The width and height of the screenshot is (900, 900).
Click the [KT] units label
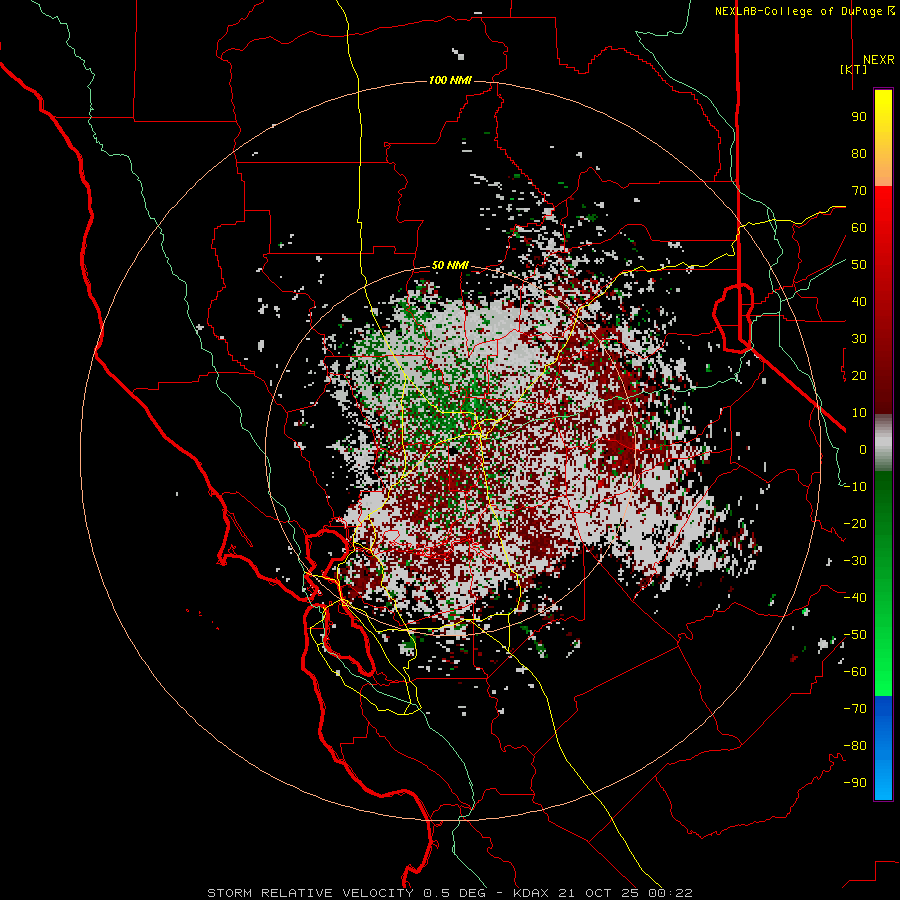(x=854, y=69)
